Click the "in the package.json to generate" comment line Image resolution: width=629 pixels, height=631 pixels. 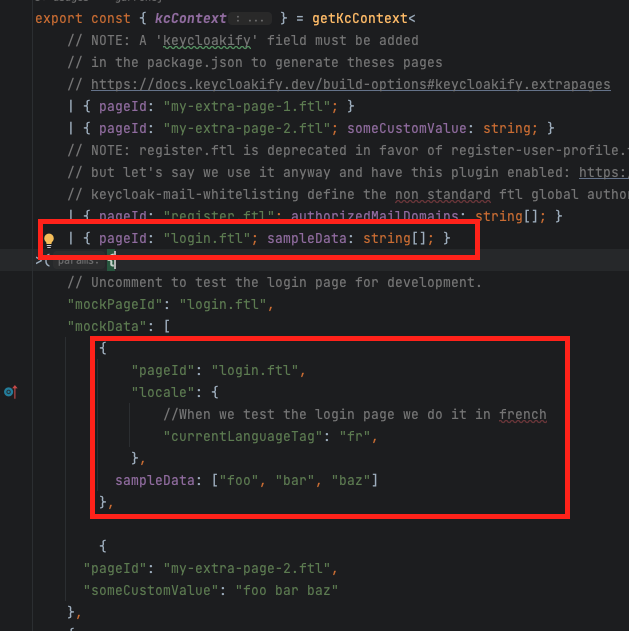[255, 62]
